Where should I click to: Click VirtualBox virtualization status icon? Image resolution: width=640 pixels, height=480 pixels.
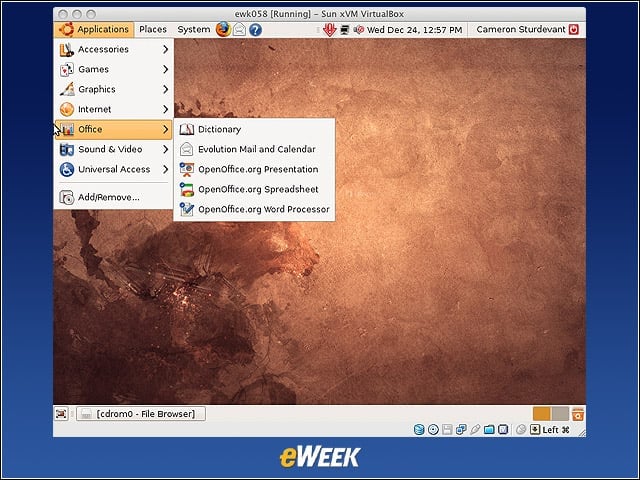point(503,430)
